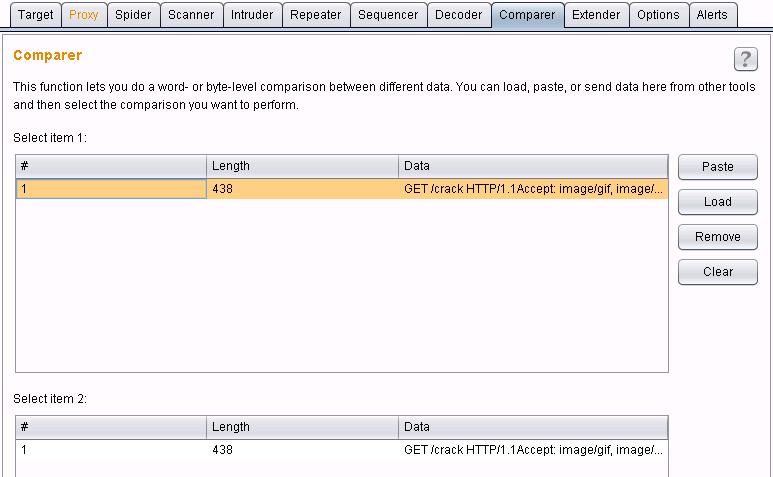This screenshot has height=477, width=773.
Task: Sort item 1 table by Data column
Action: point(533,166)
